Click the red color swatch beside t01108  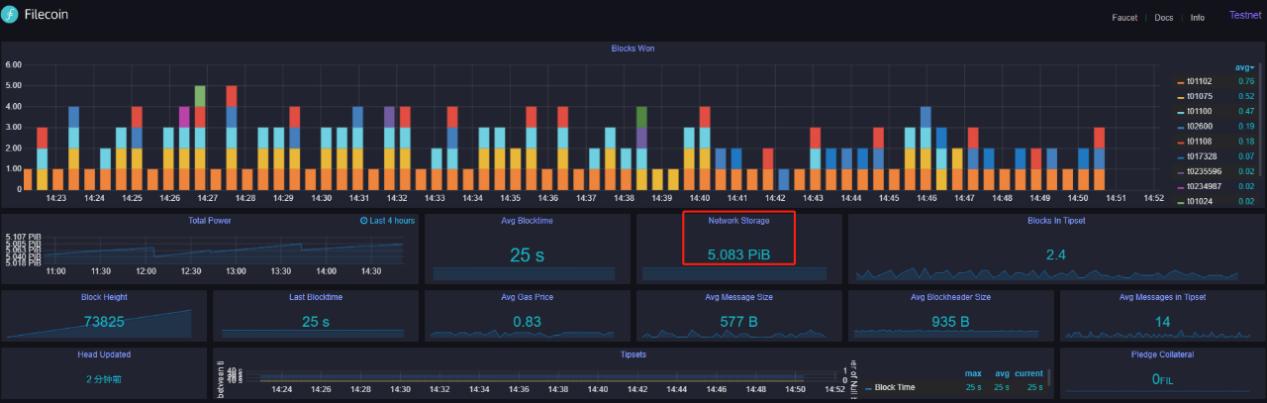coord(1181,142)
